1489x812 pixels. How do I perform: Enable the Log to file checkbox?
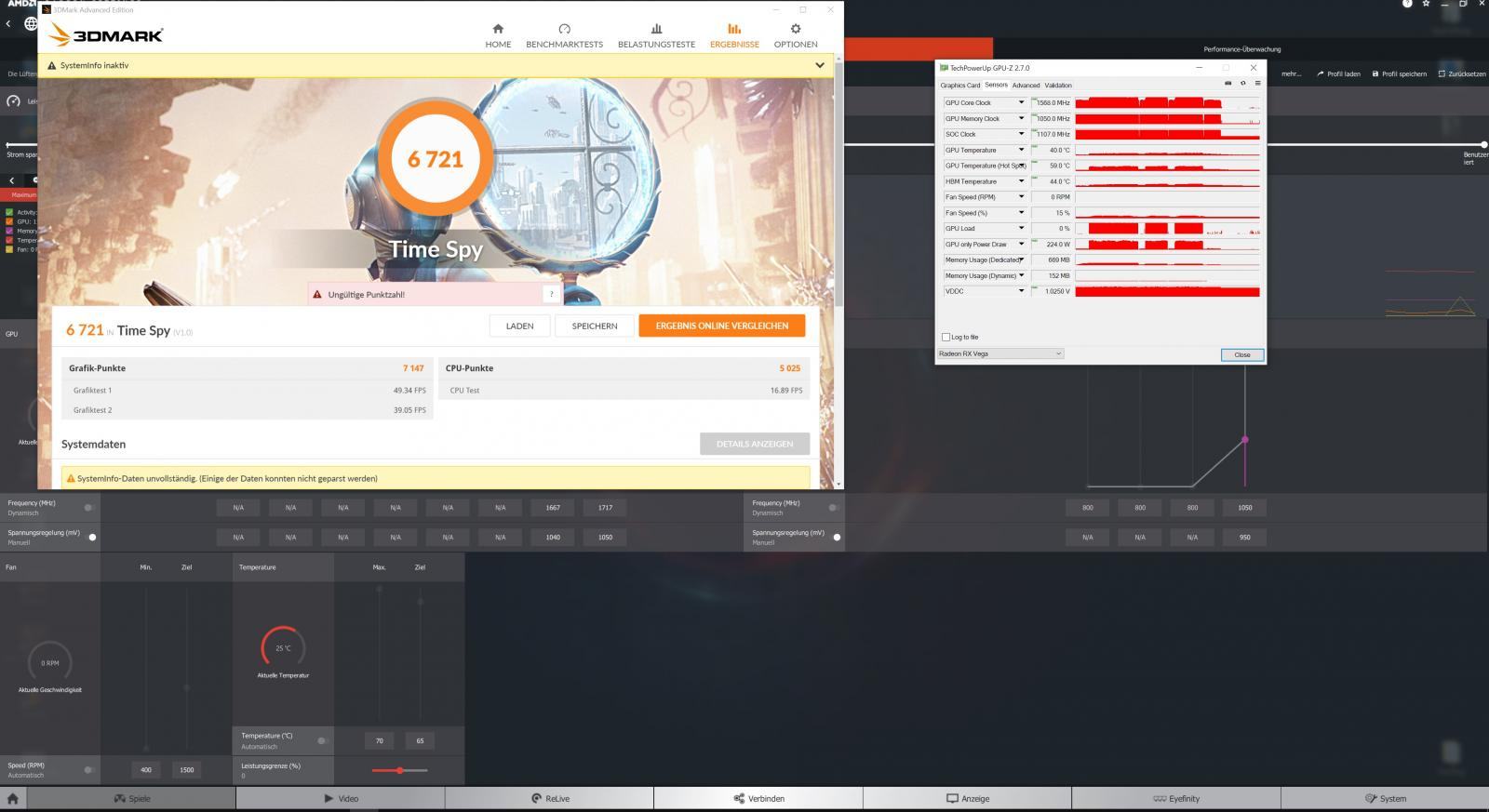coord(946,337)
